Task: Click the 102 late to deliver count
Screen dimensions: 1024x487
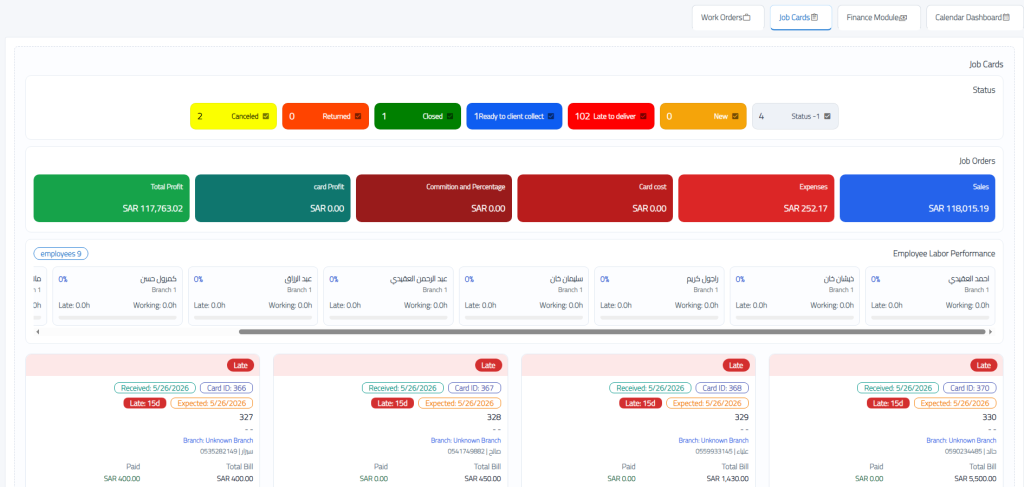Action: click(583, 116)
